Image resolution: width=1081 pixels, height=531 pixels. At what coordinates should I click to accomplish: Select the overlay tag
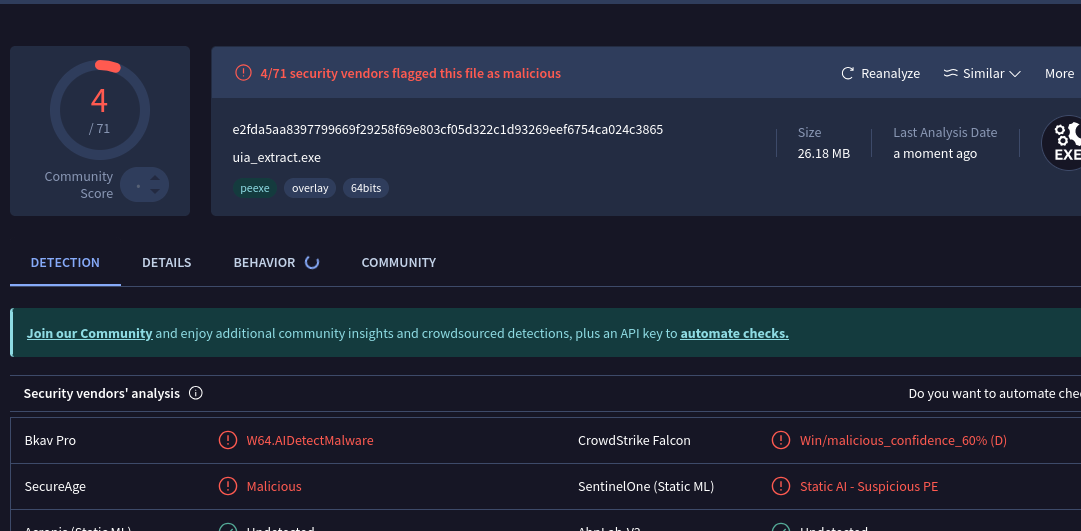310,188
